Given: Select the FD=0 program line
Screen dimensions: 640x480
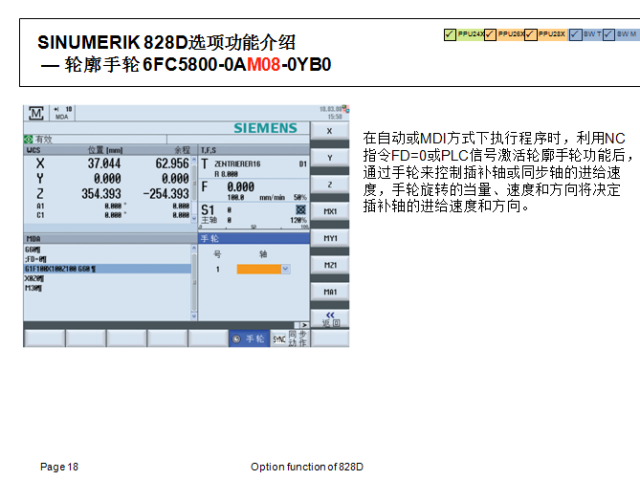Looking at the screenshot, I should tap(36, 259).
